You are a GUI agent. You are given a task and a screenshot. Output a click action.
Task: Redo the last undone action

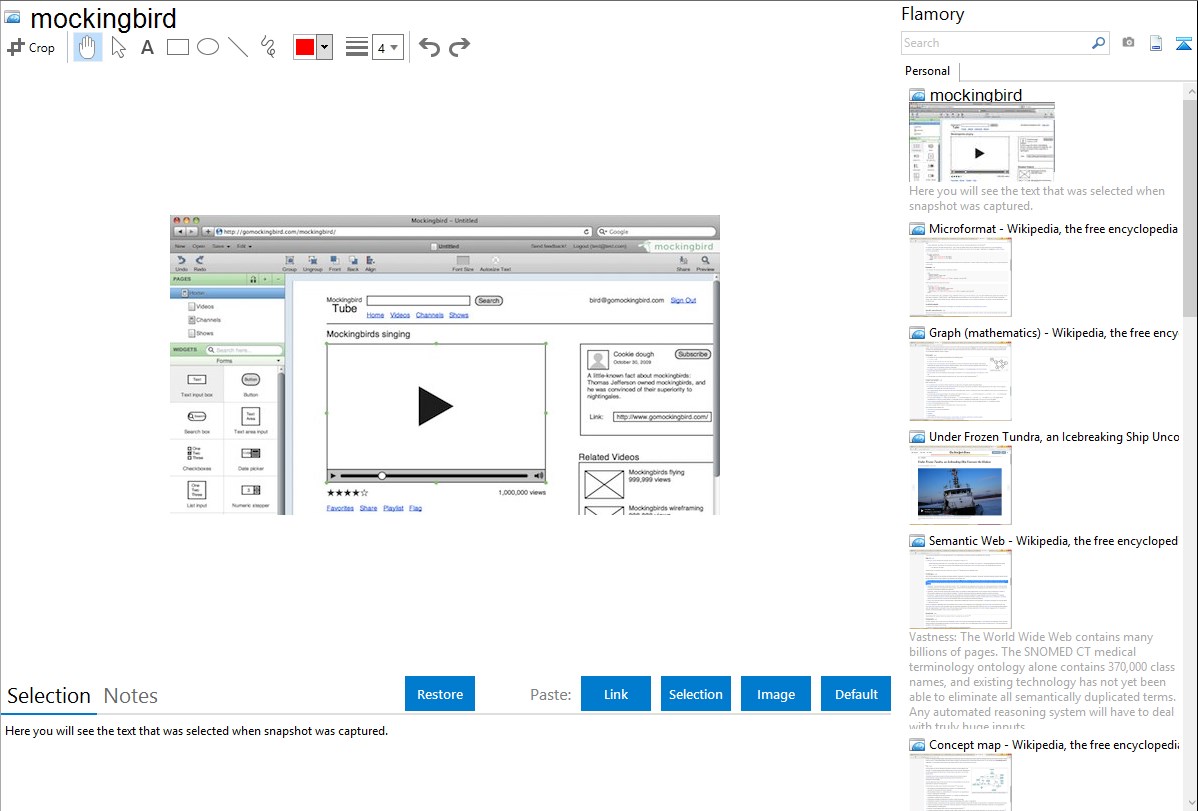[x=459, y=47]
